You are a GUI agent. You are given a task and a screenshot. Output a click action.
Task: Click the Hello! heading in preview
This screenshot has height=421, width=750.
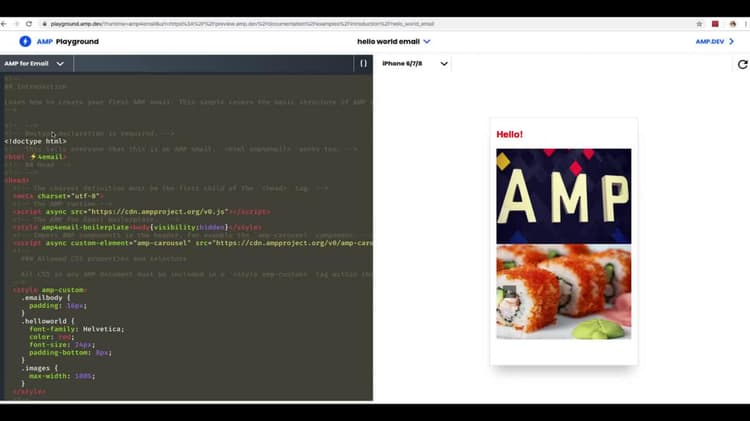[x=509, y=134]
